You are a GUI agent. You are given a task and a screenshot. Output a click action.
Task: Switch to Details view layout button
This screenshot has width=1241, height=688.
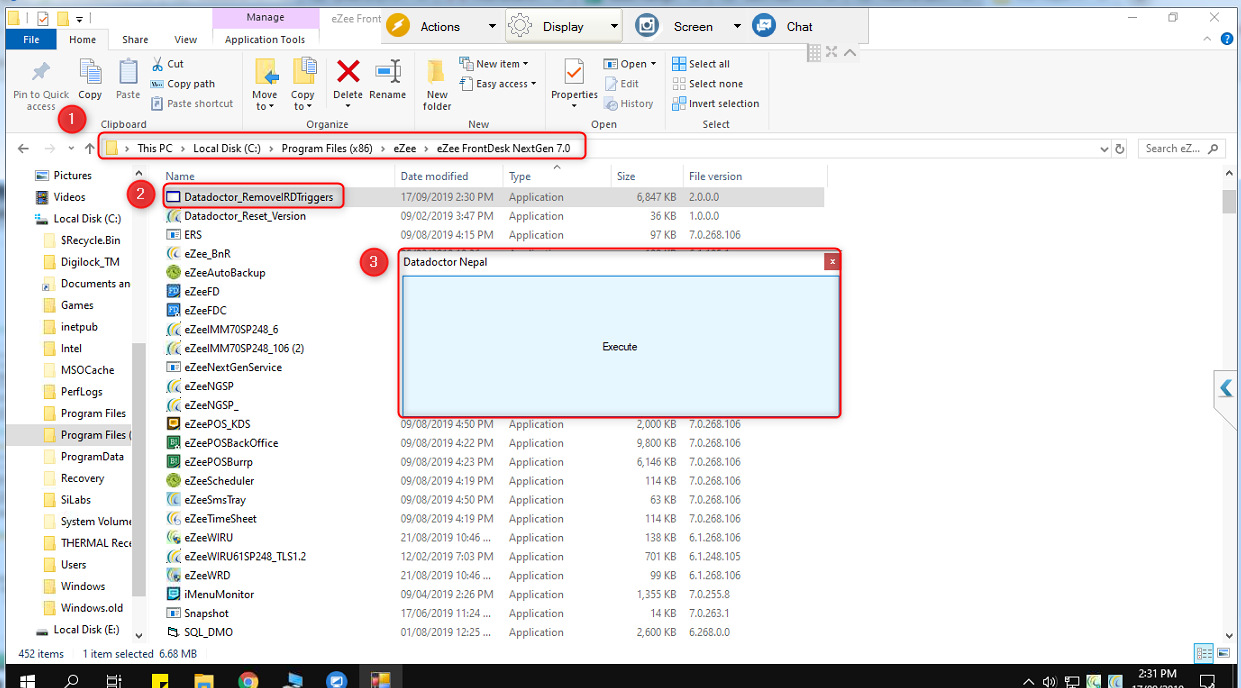[x=1203, y=653]
